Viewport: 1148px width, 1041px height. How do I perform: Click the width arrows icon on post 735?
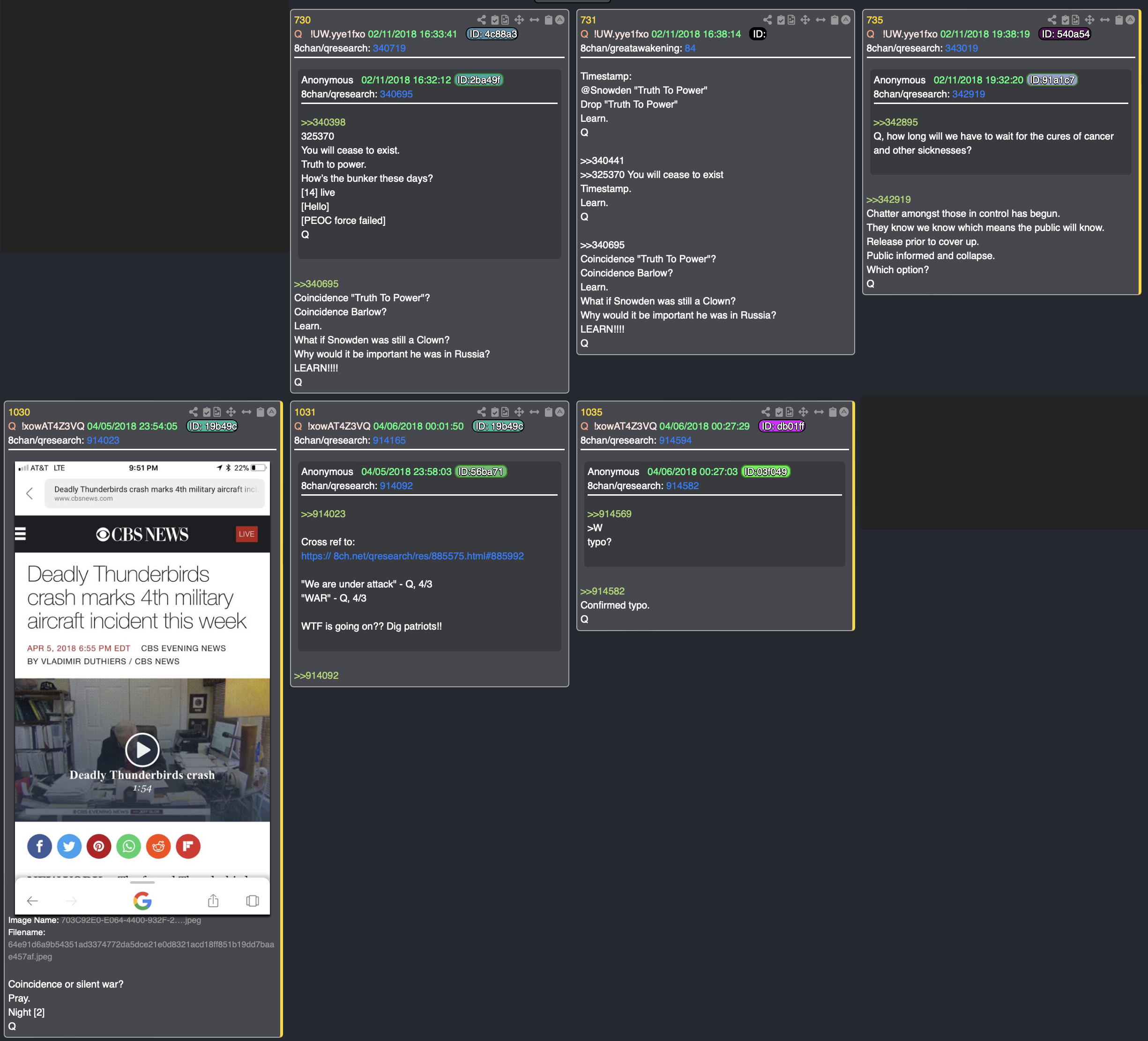coord(1105,20)
